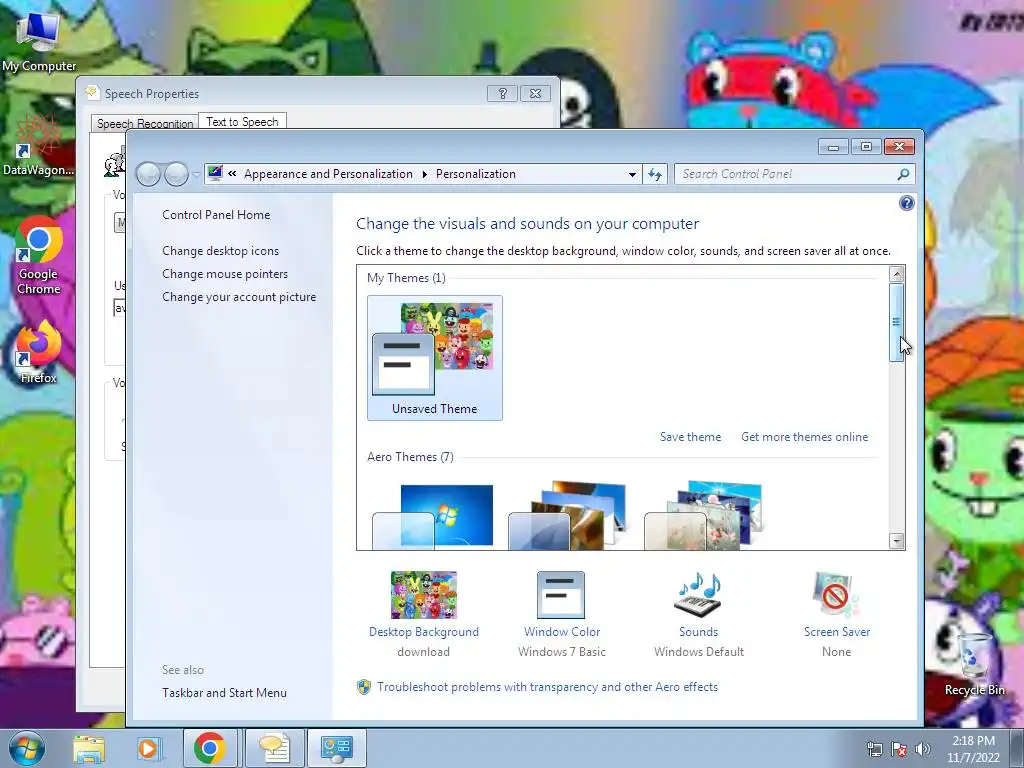Maximize the Personalization window
The height and width of the screenshot is (768, 1024).
click(866, 146)
